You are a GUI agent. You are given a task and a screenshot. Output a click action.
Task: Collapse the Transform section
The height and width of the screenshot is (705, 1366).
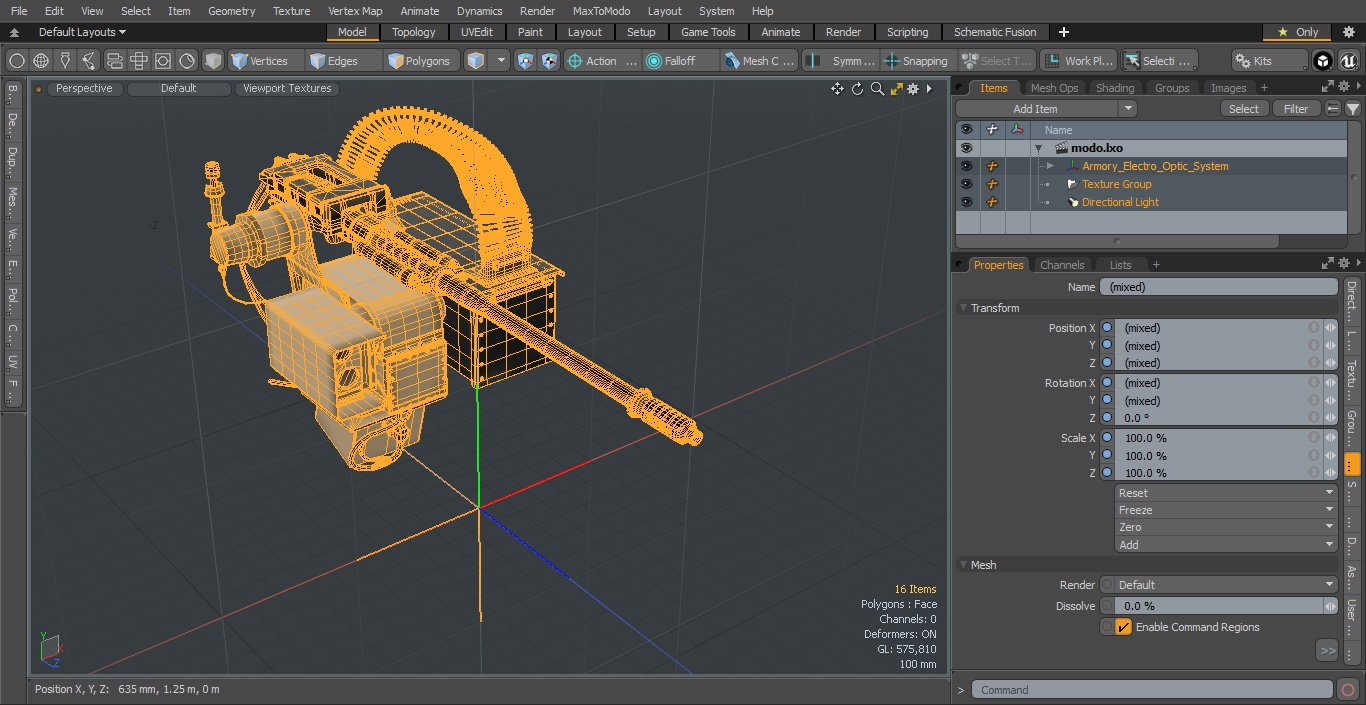pyautogui.click(x=964, y=308)
